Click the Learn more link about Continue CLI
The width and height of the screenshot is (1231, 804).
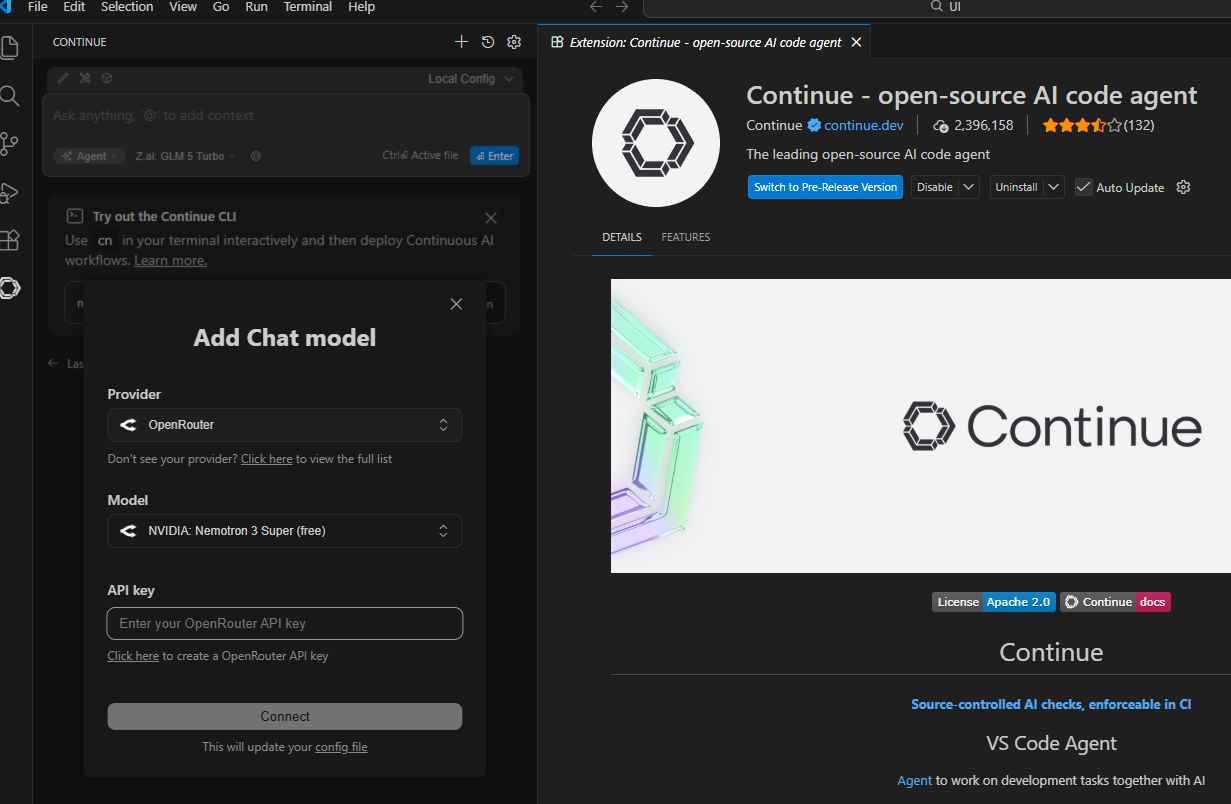click(x=171, y=260)
